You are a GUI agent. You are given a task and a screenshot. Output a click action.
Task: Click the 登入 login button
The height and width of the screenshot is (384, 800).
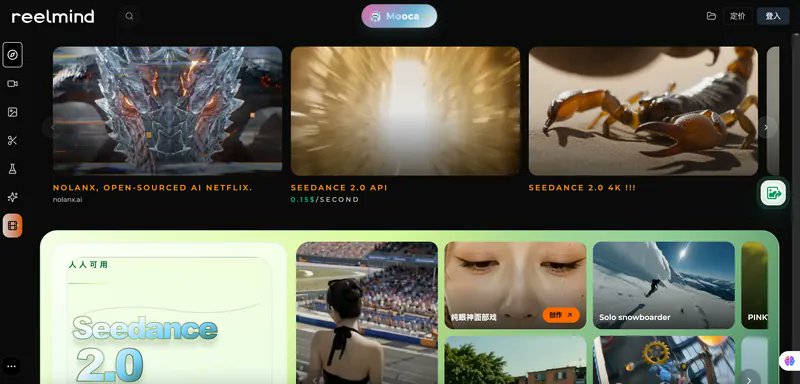coord(773,16)
